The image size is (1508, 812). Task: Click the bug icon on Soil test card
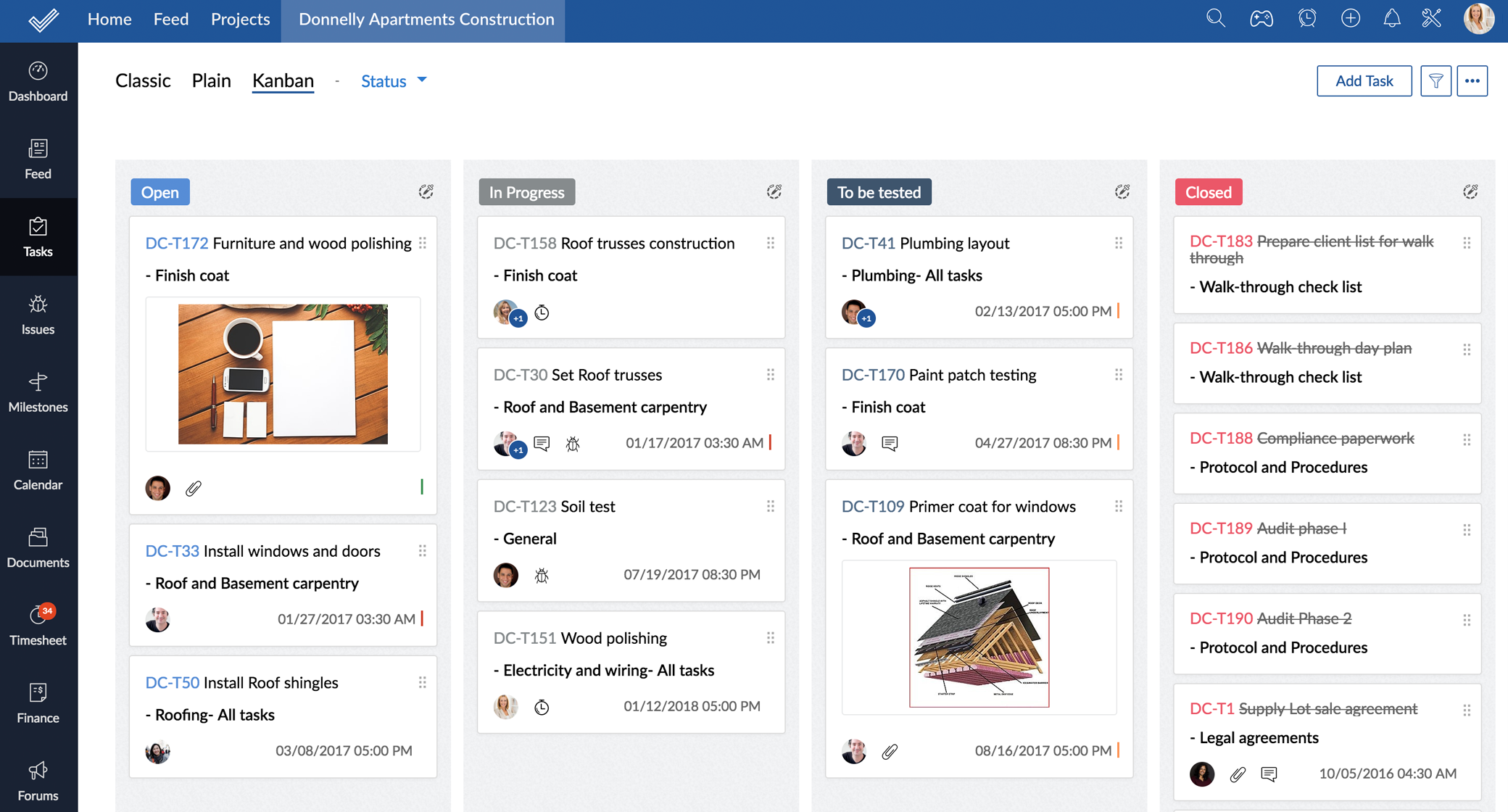542,576
